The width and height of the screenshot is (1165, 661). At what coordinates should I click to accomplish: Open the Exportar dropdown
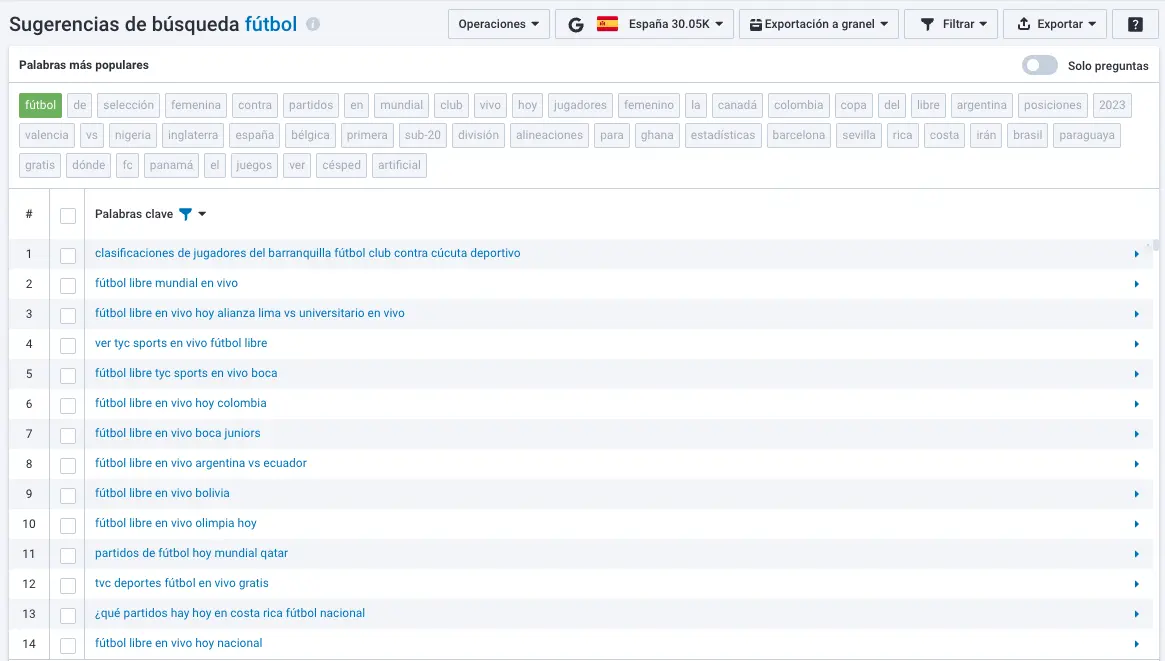click(x=1055, y=25)
